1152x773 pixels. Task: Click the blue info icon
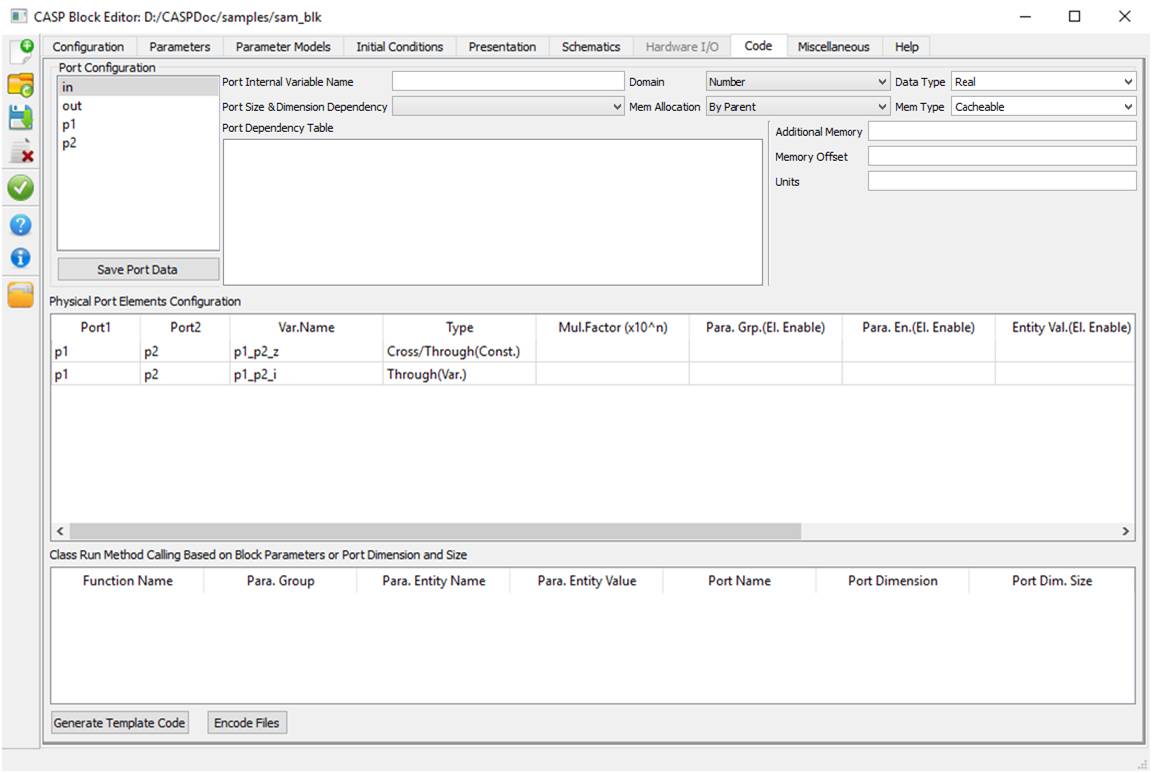tap(20, 257)
